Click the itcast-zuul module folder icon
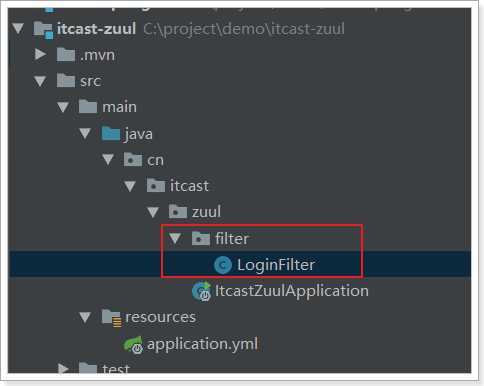 (43, 30)
